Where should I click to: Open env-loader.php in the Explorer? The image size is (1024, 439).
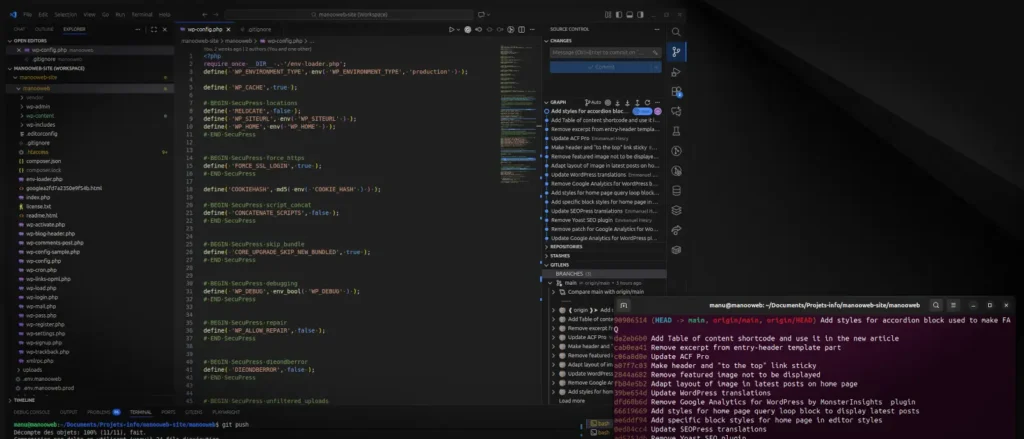click(44, 179)
